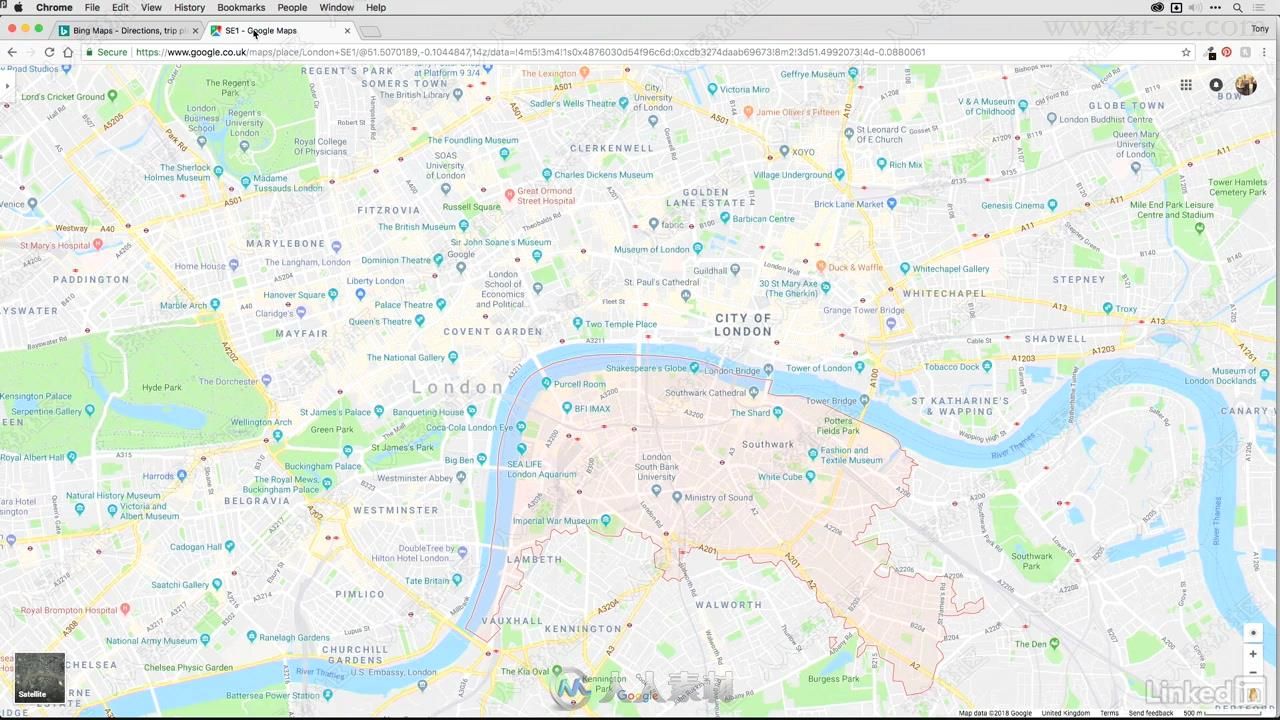Show your location with the target button
Image resolution: width=1280 pixels, height=720 pixels.
[1253, 632]
